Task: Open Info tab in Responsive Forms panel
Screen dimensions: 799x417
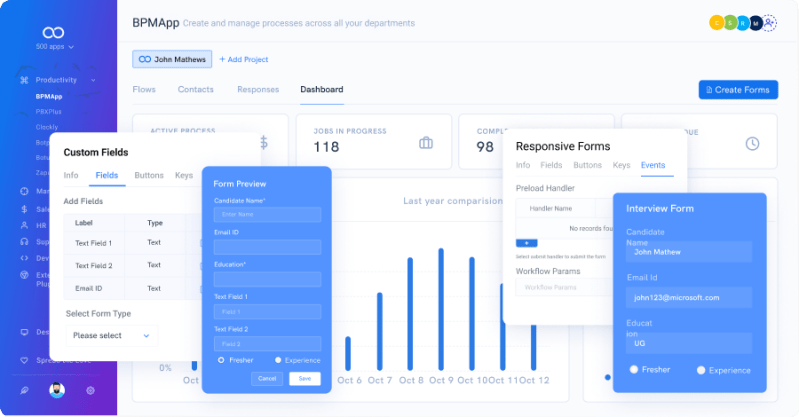Action: 523,165
